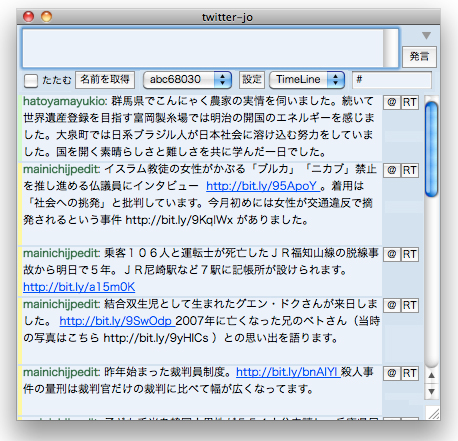
Task: Open the link http://bit.ly/9SwOdp
Action: (x=116, y=321)
